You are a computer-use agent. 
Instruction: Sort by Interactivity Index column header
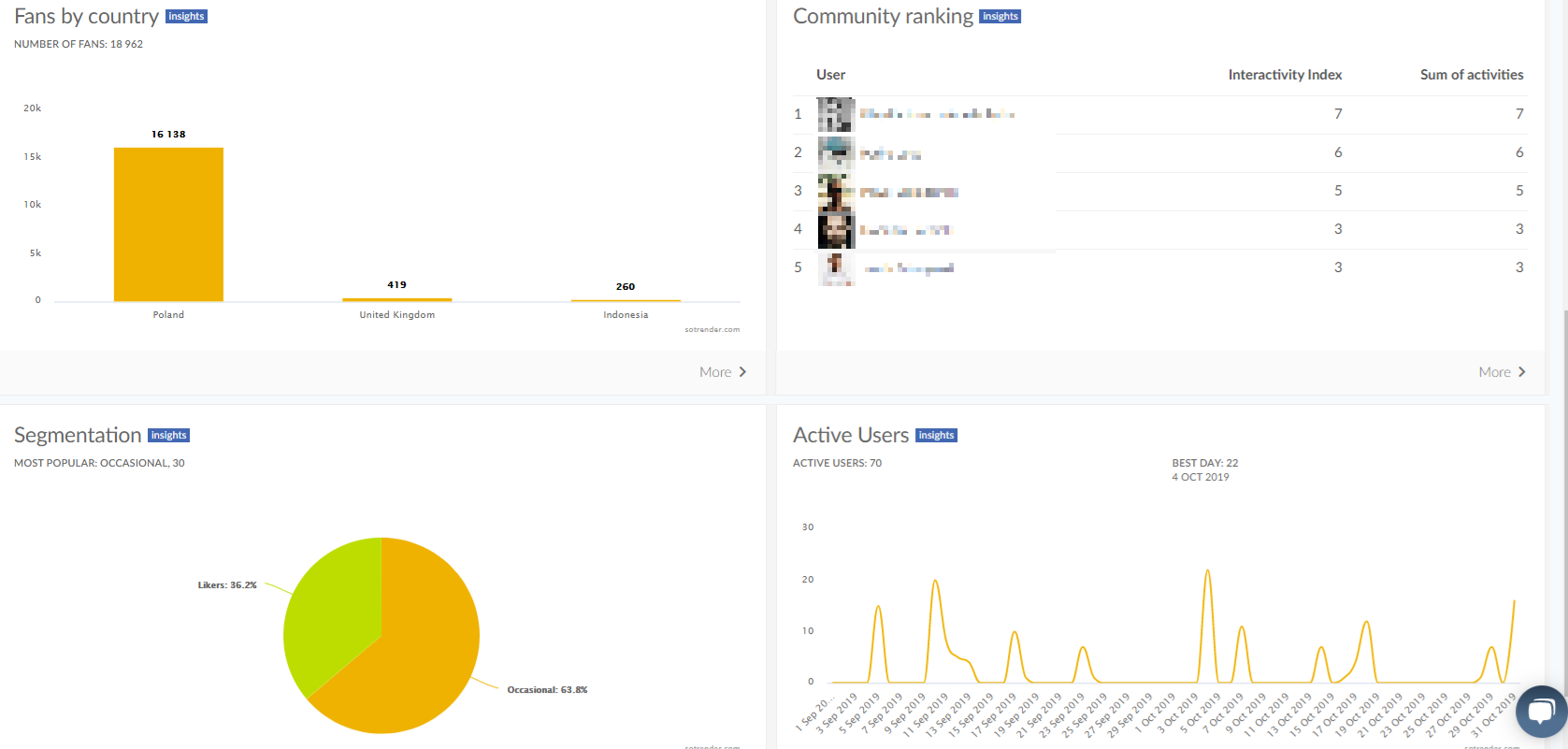click(x=1285, y=75)
